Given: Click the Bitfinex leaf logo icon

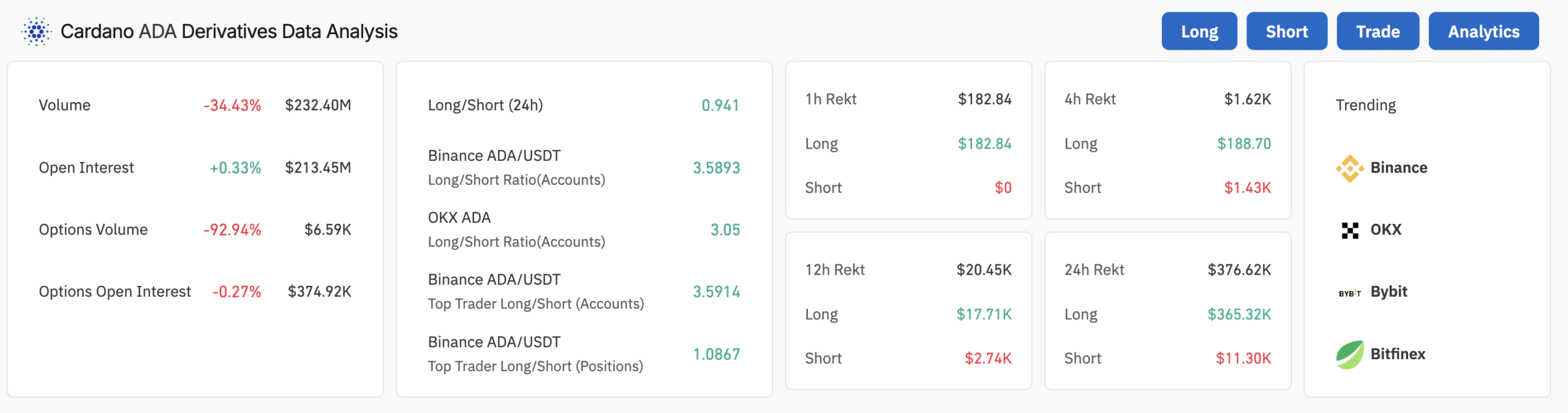Looking at the screenshot, I should click(x=1349, y=355).
